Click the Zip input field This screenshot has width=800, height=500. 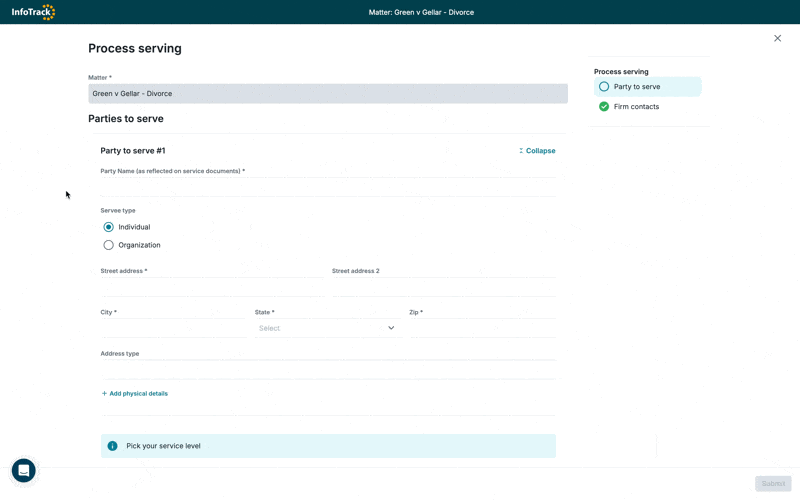click(x=482, y=328)
